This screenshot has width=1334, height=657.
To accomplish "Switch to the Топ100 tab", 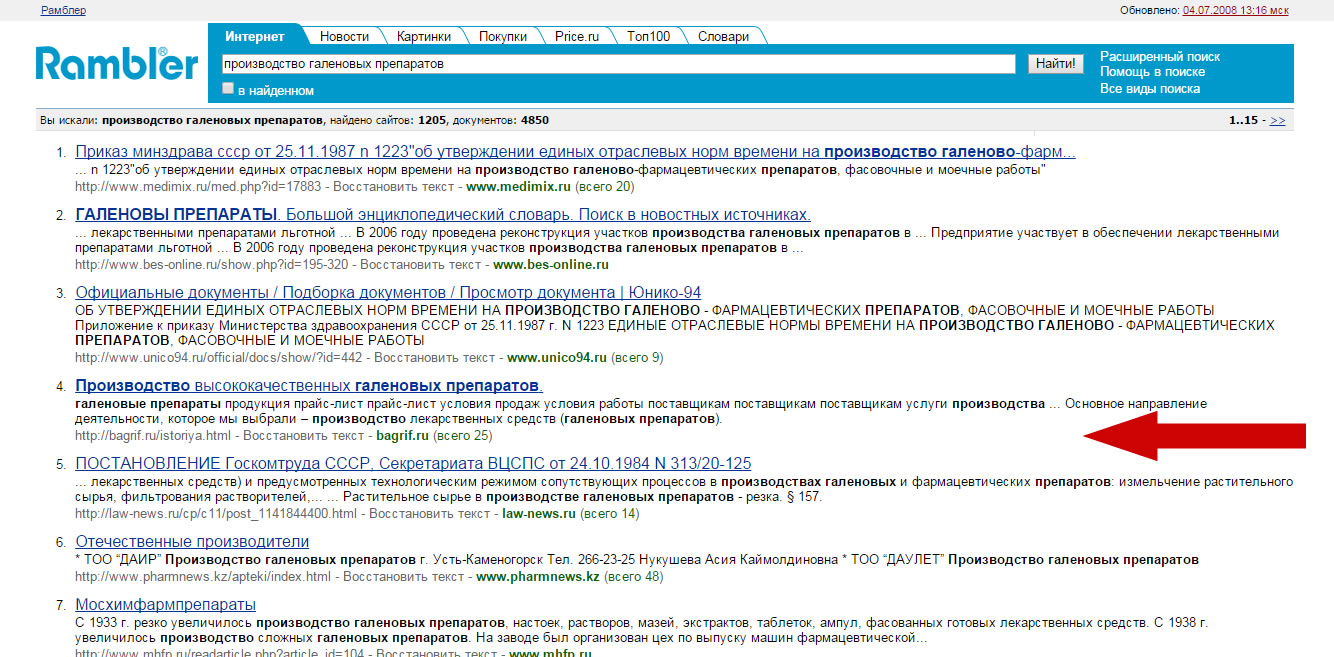I will coord(648,36).
